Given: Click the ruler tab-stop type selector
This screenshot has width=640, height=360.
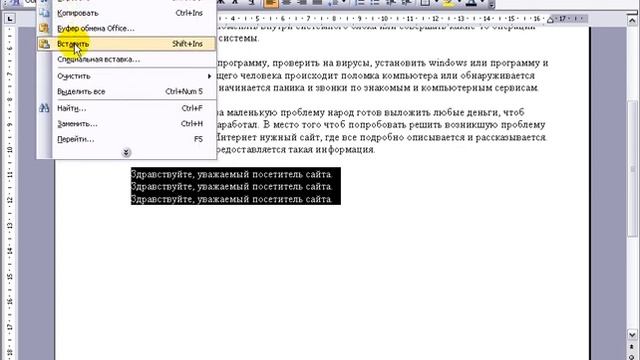Looking at the screenshot, I should pyautogui.click(x=10, y=18).
